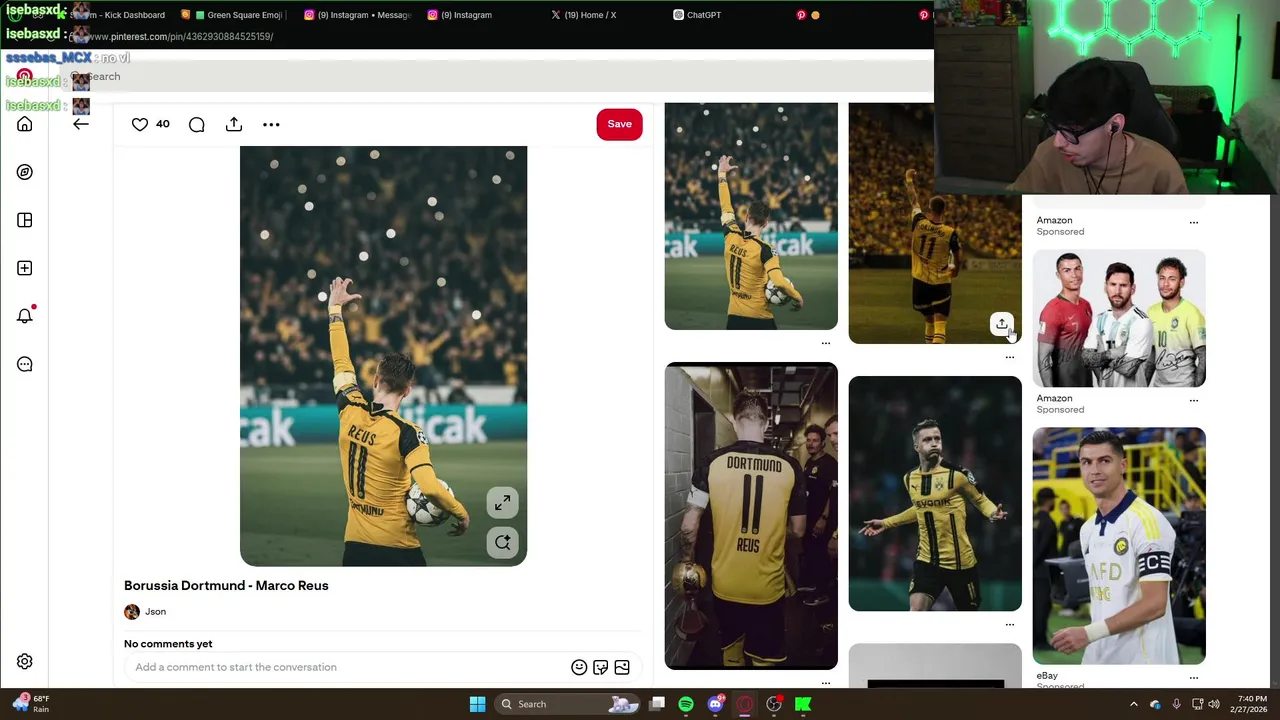The width and height of the screenshot is (1280, 720).
Task: Like the pin with the heart icon
Action: pos(140,124)
